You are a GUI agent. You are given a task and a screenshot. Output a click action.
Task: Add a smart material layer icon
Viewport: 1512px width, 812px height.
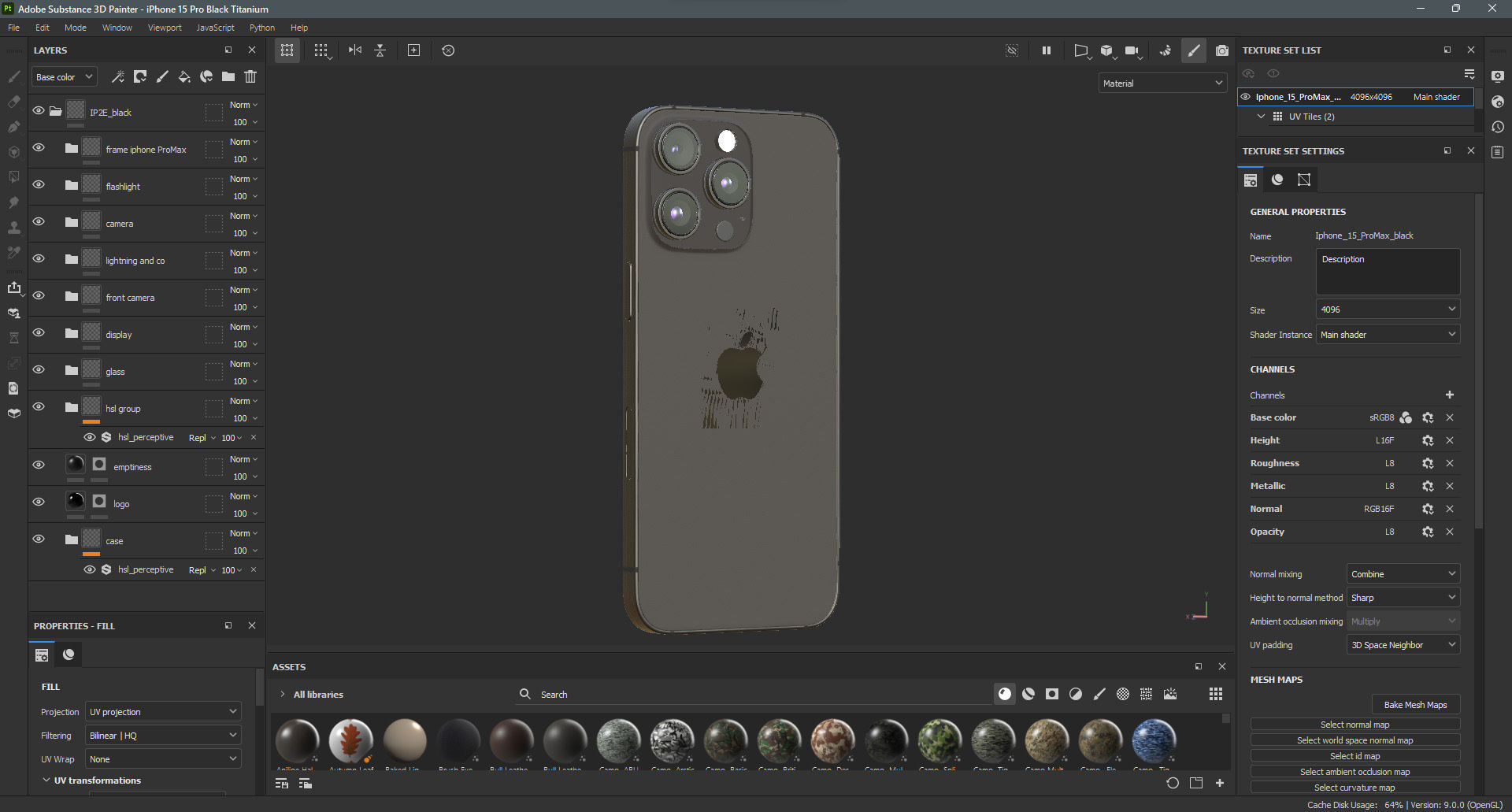click(x=206, y=76)
